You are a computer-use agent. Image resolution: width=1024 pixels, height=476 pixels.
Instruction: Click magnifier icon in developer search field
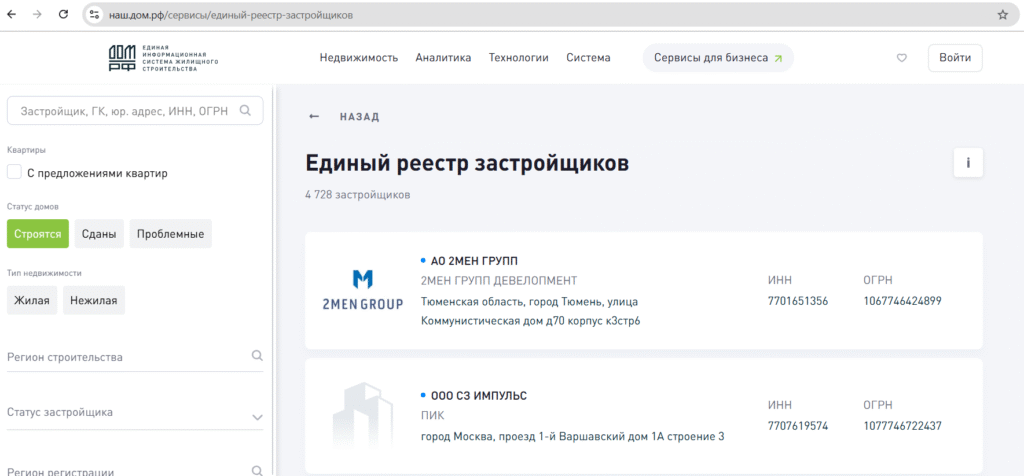click(246, 111)
